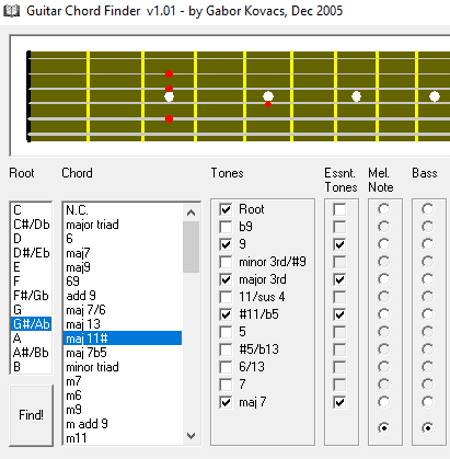Screen dimensions: 450x459
Task: Click the white marker at seventh fret
Action: tap(356, 97)
